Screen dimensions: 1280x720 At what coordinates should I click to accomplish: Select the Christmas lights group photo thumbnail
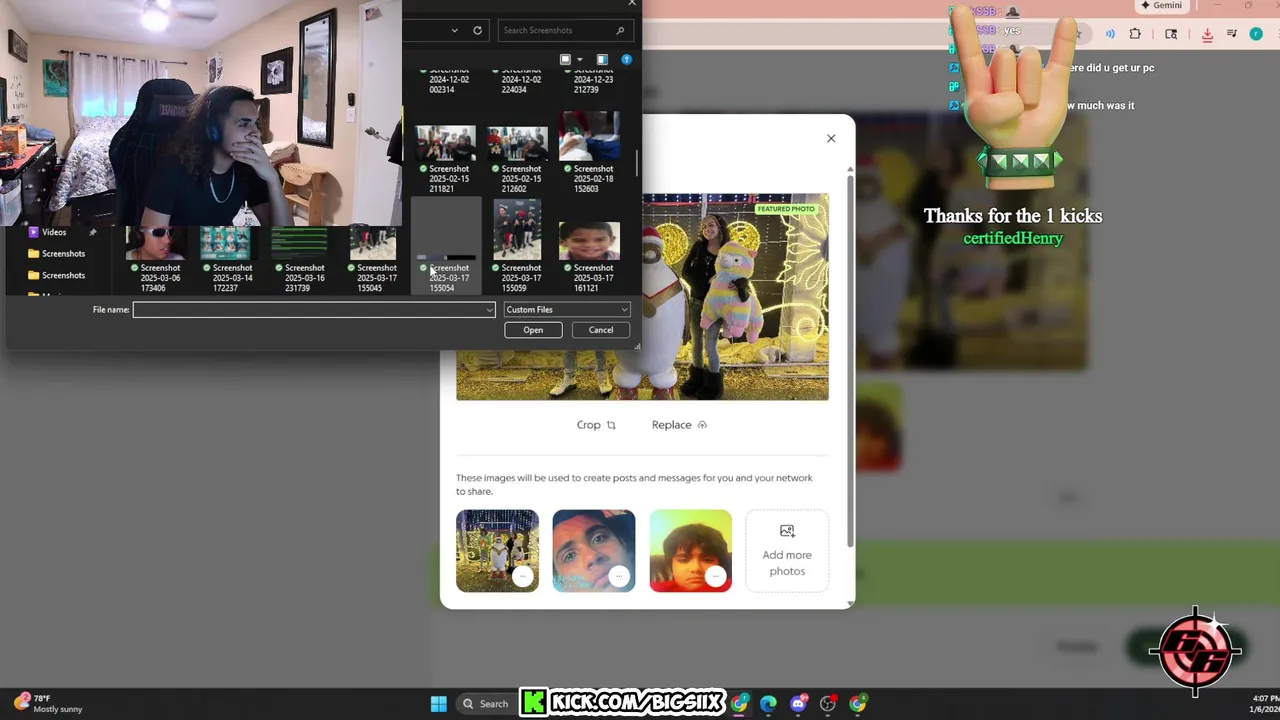[x=497, y=551]
